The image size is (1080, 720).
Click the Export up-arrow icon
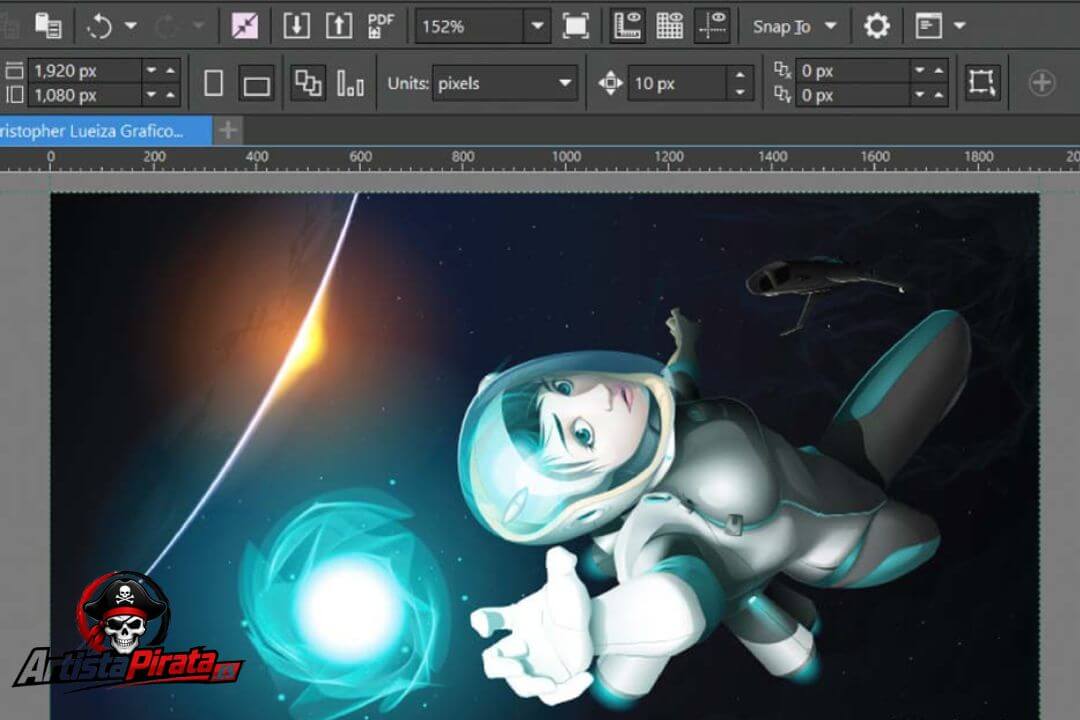click(339, 26)
